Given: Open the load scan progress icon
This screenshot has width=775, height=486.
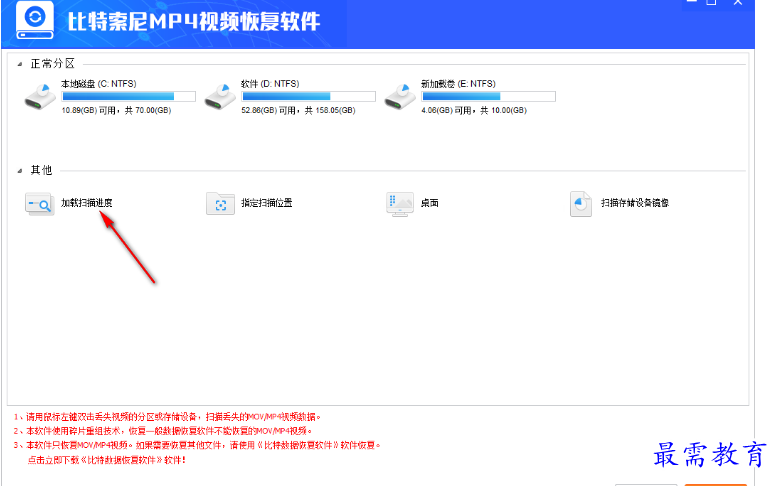Looking at the screenshot, I should 40,204.
